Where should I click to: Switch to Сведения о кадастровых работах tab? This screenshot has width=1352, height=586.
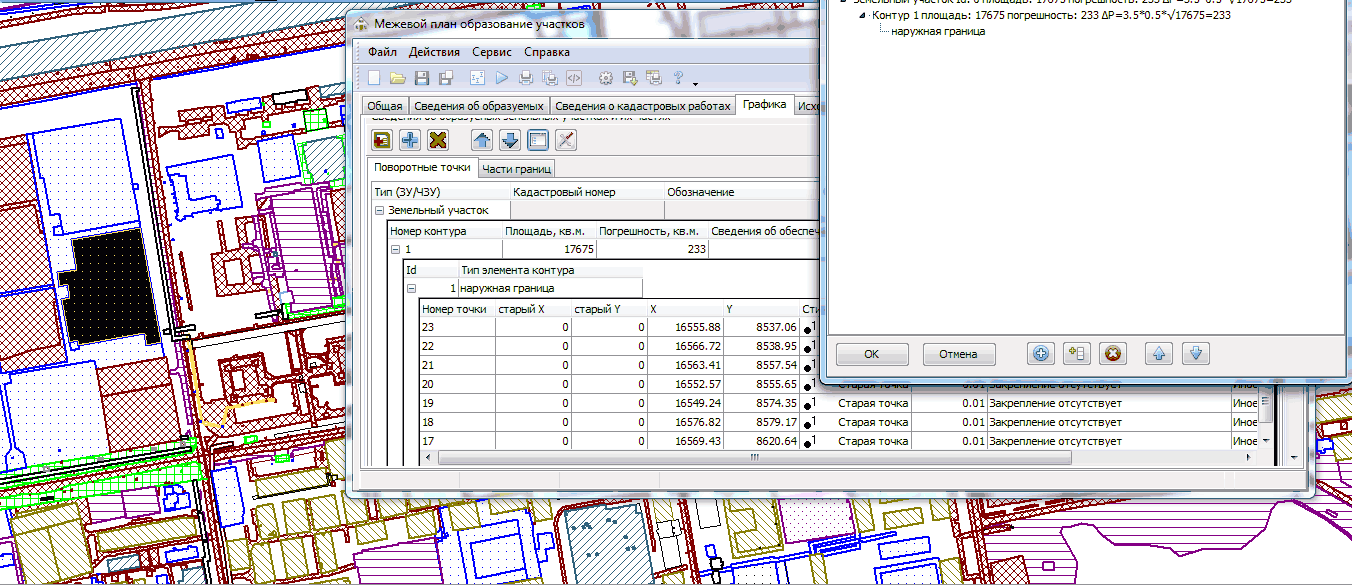[642, 106]
